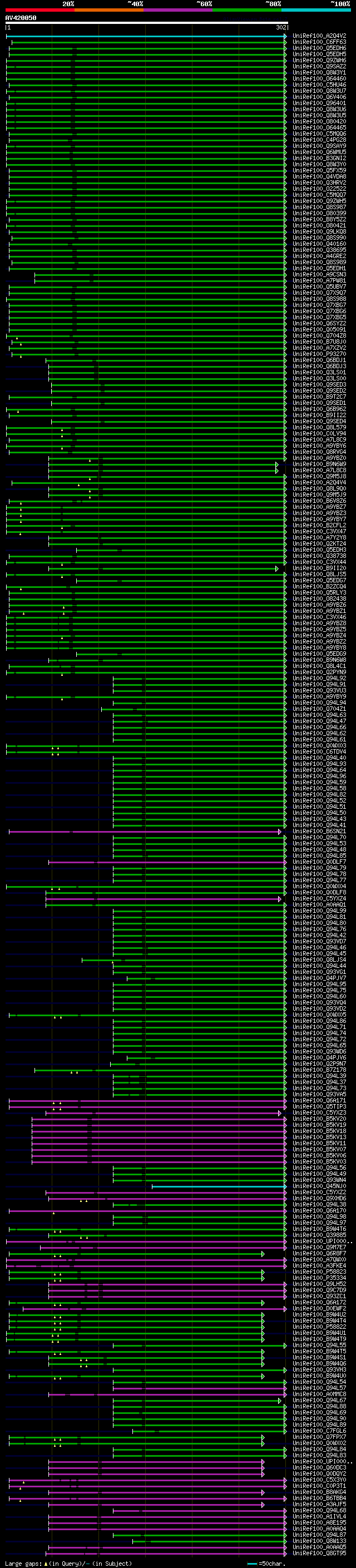Select the UniRef100_Q0DLF7 label
This screenshot has width=356, height=1568.
click(319, 862)
